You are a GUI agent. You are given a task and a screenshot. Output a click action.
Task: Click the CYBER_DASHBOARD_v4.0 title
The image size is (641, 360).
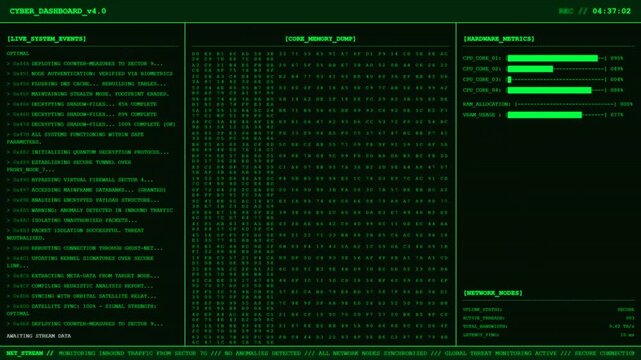[58, 11]
